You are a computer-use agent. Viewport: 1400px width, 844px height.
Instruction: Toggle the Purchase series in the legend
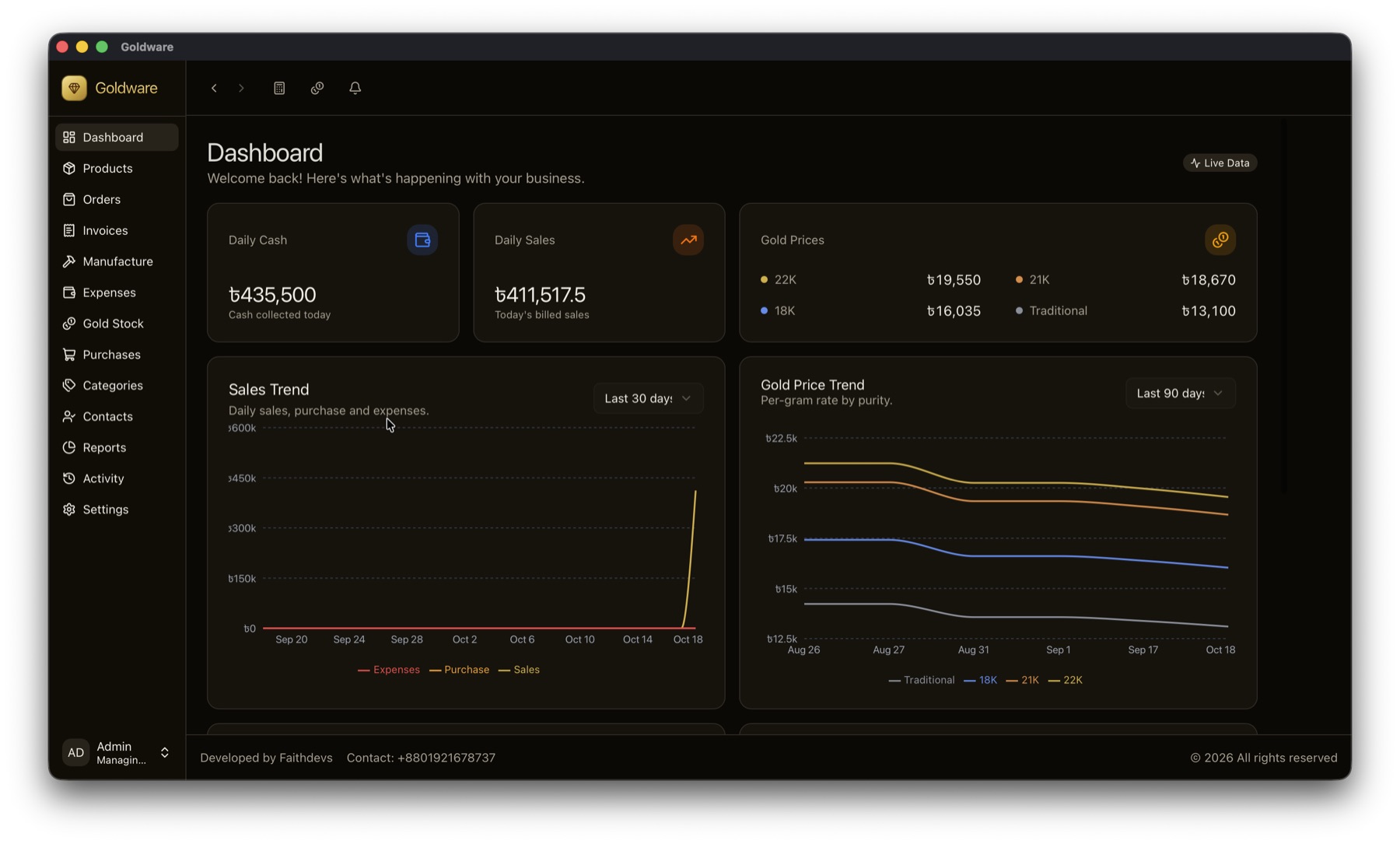click(x=459, y=670)
